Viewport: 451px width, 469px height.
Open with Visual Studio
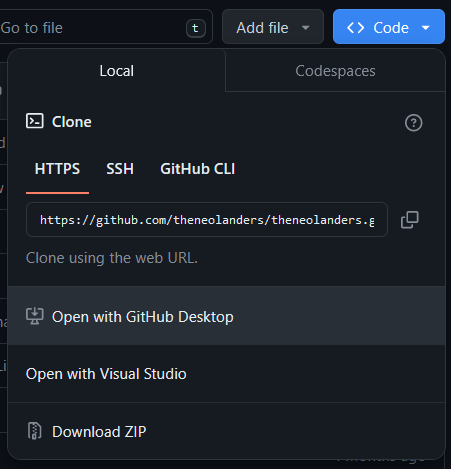[x=227, y=374]
